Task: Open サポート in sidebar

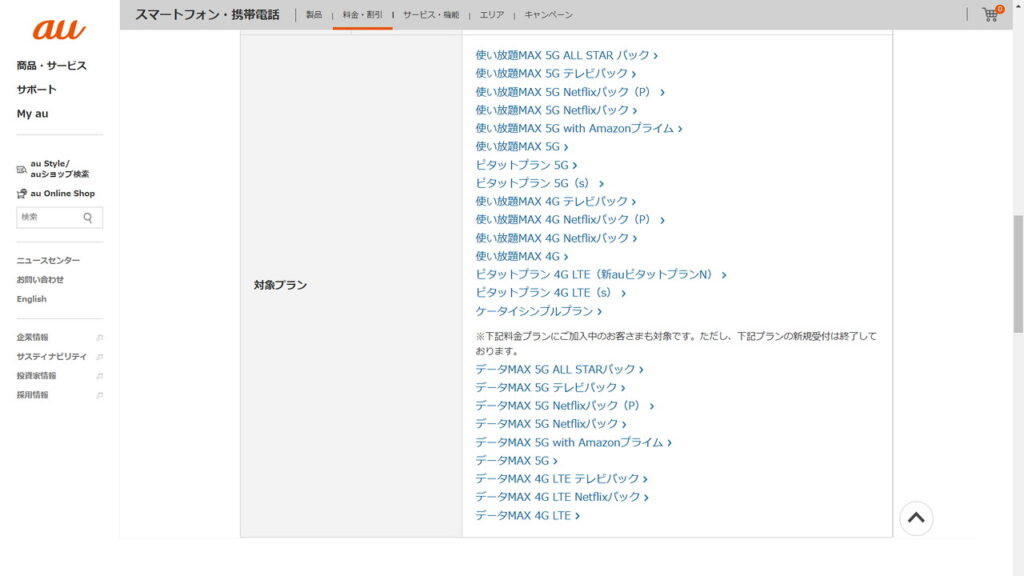Action: pyautogui.click(x=37, y=89)
